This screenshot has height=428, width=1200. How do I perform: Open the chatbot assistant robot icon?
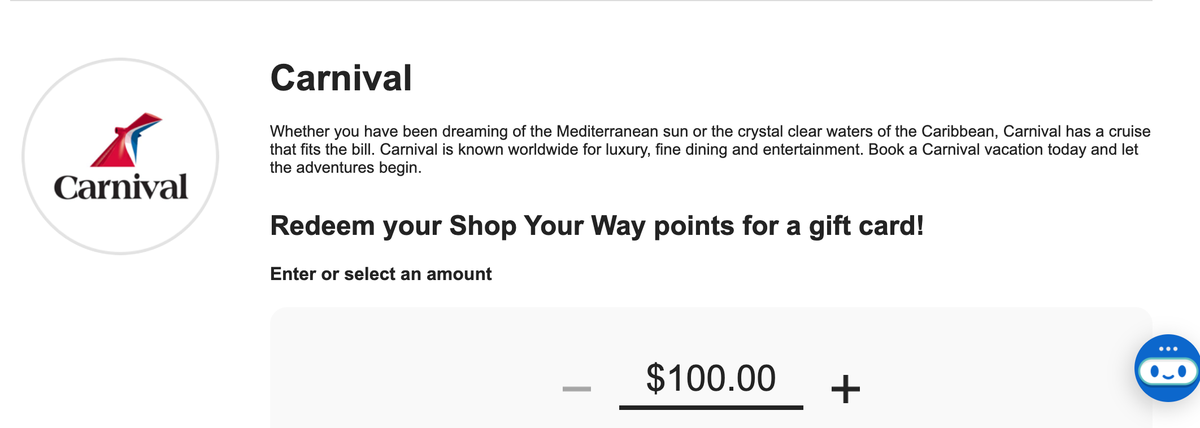(1167, 369)
